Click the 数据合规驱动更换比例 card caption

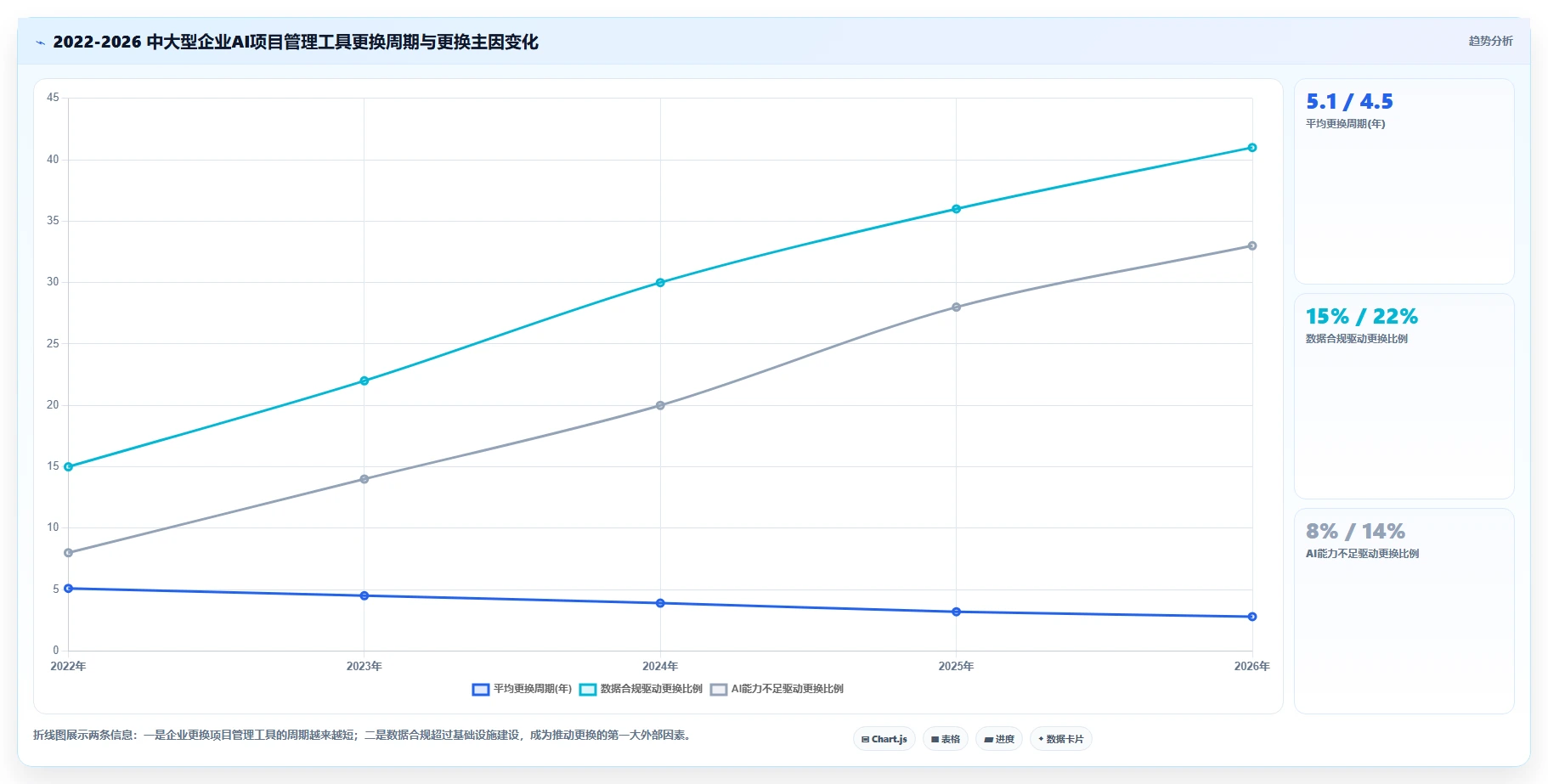coord(1357,339)
